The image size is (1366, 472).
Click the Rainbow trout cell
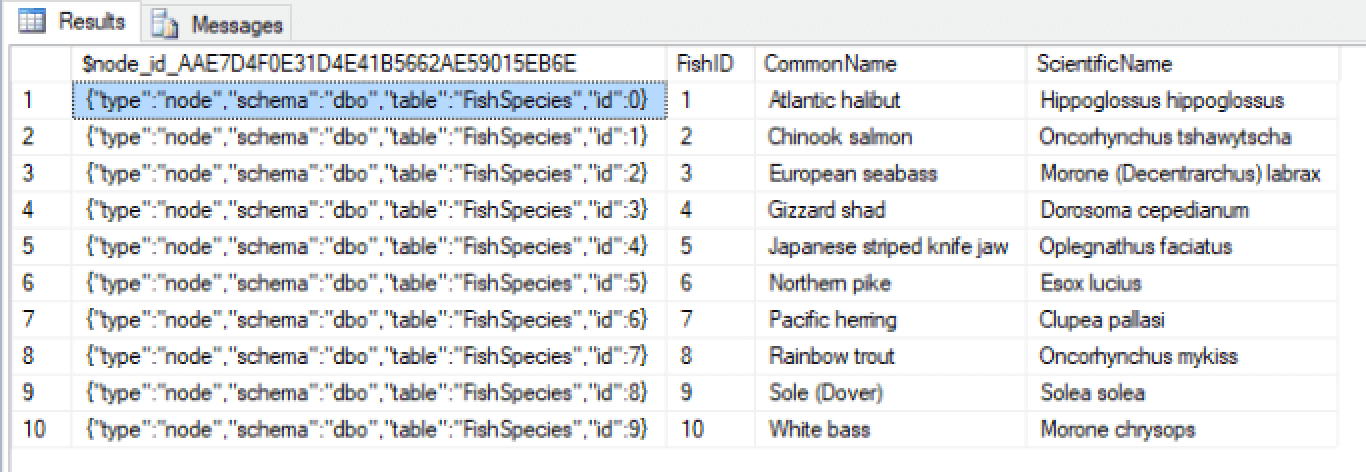890,356
